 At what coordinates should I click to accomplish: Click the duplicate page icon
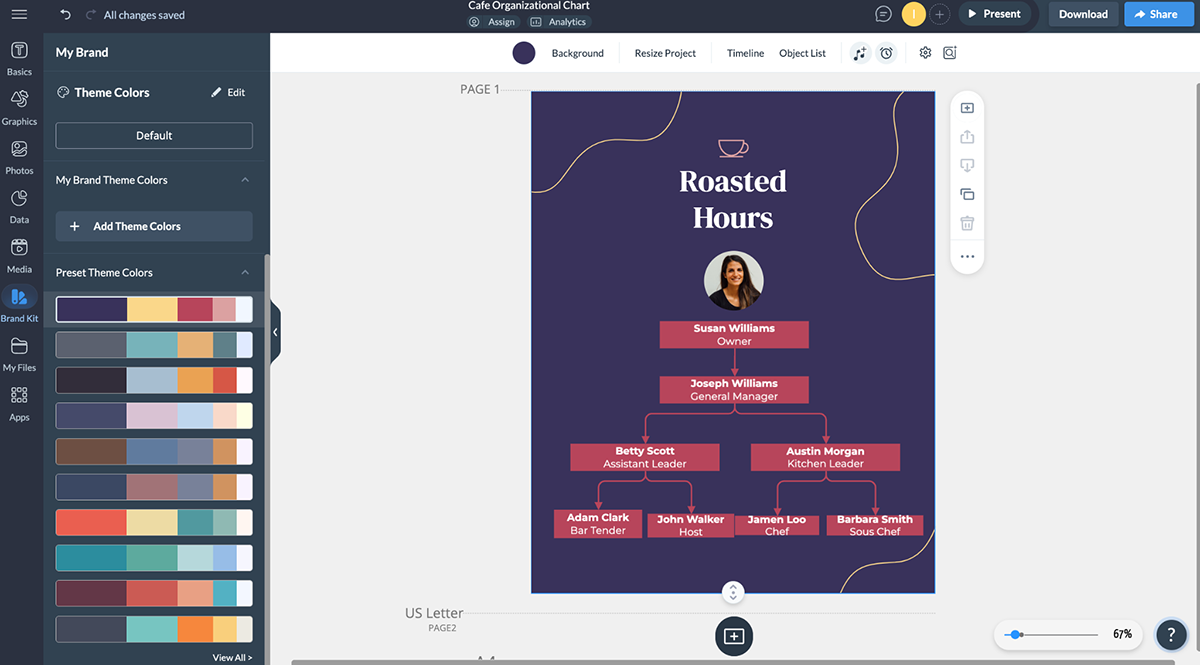[967, 194]
